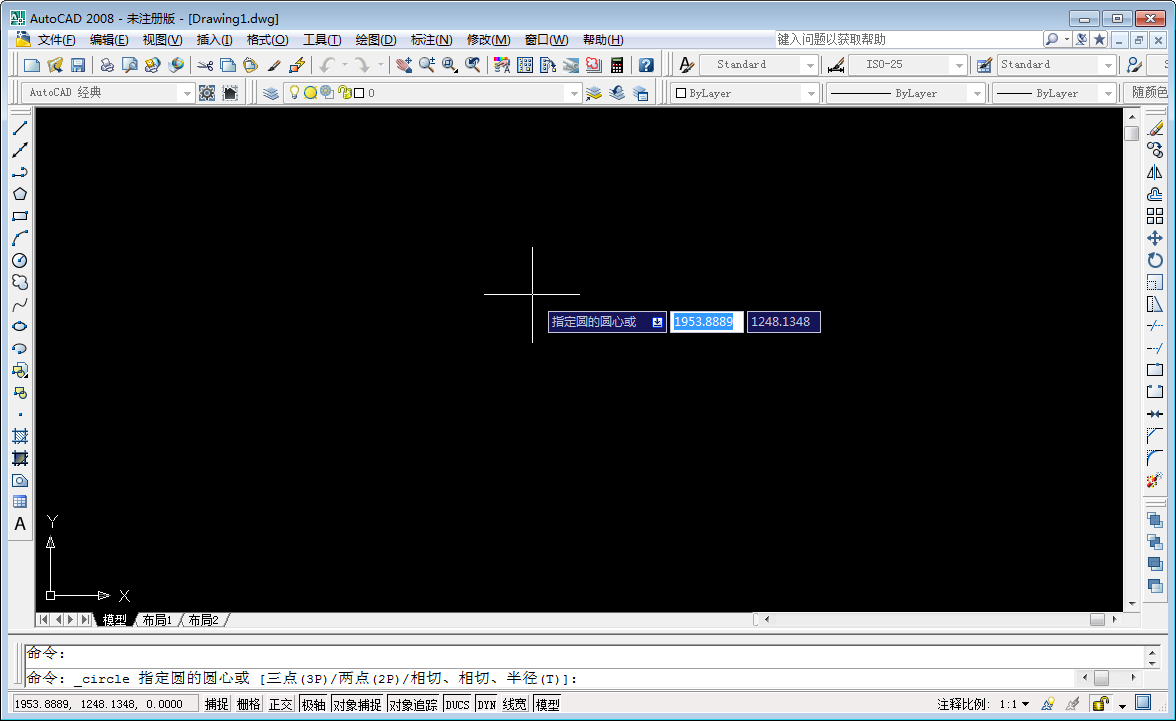Select the Rectangle tool

point(20,216)
